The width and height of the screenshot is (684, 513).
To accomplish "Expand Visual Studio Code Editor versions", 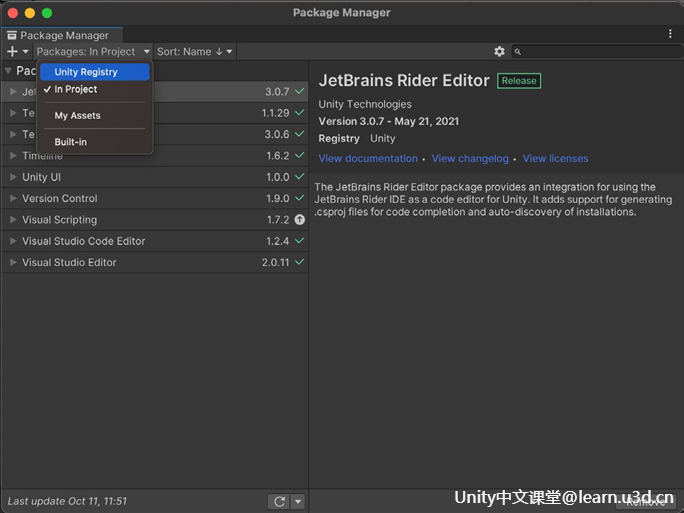I will [x=13, y=241].
